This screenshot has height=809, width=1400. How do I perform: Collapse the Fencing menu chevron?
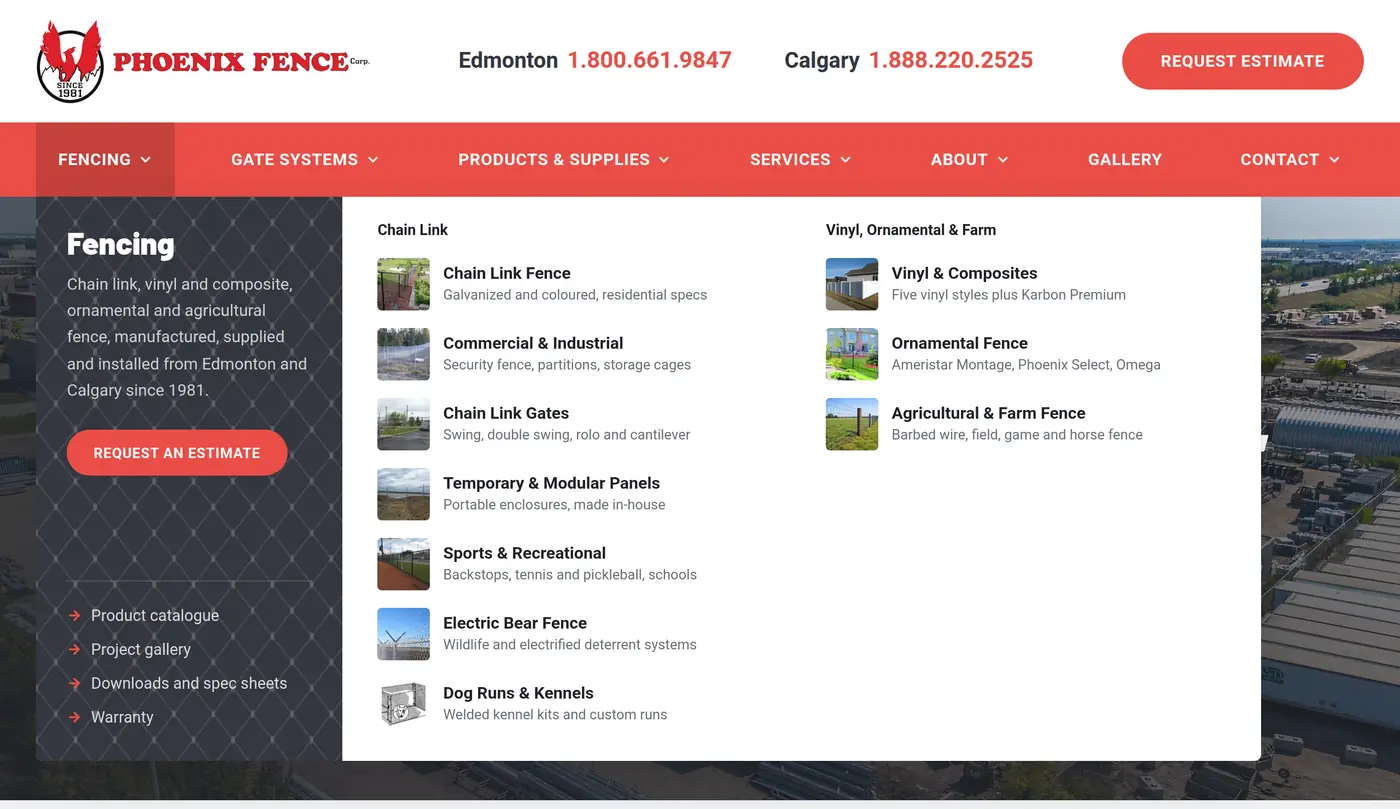tap(146, 160)
